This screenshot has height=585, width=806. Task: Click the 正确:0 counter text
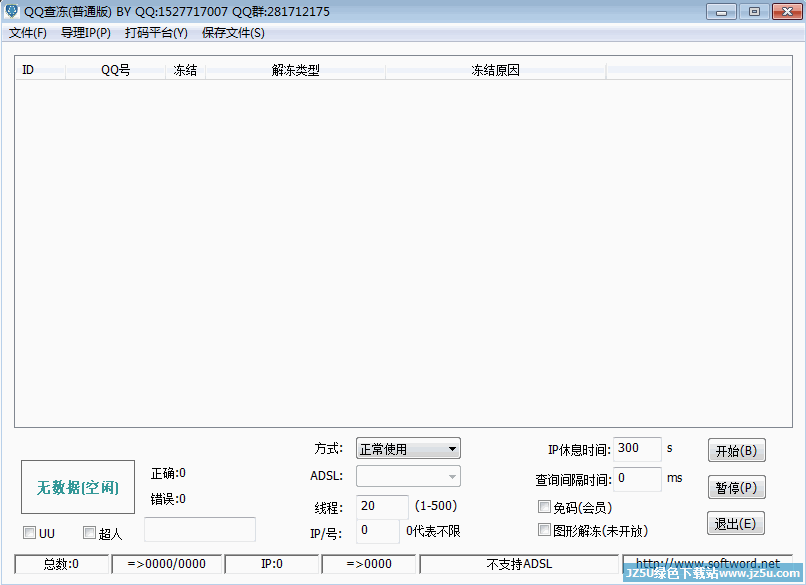(168, 473)
